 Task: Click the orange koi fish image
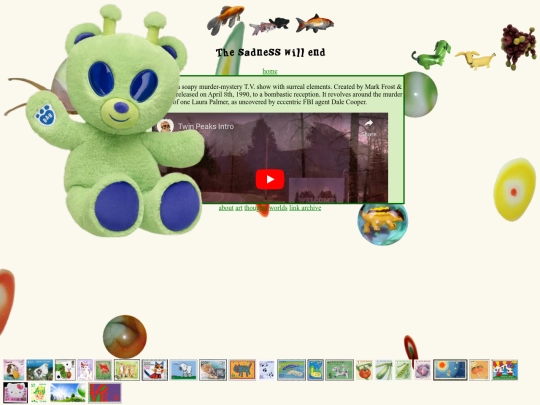coord(314,24)
